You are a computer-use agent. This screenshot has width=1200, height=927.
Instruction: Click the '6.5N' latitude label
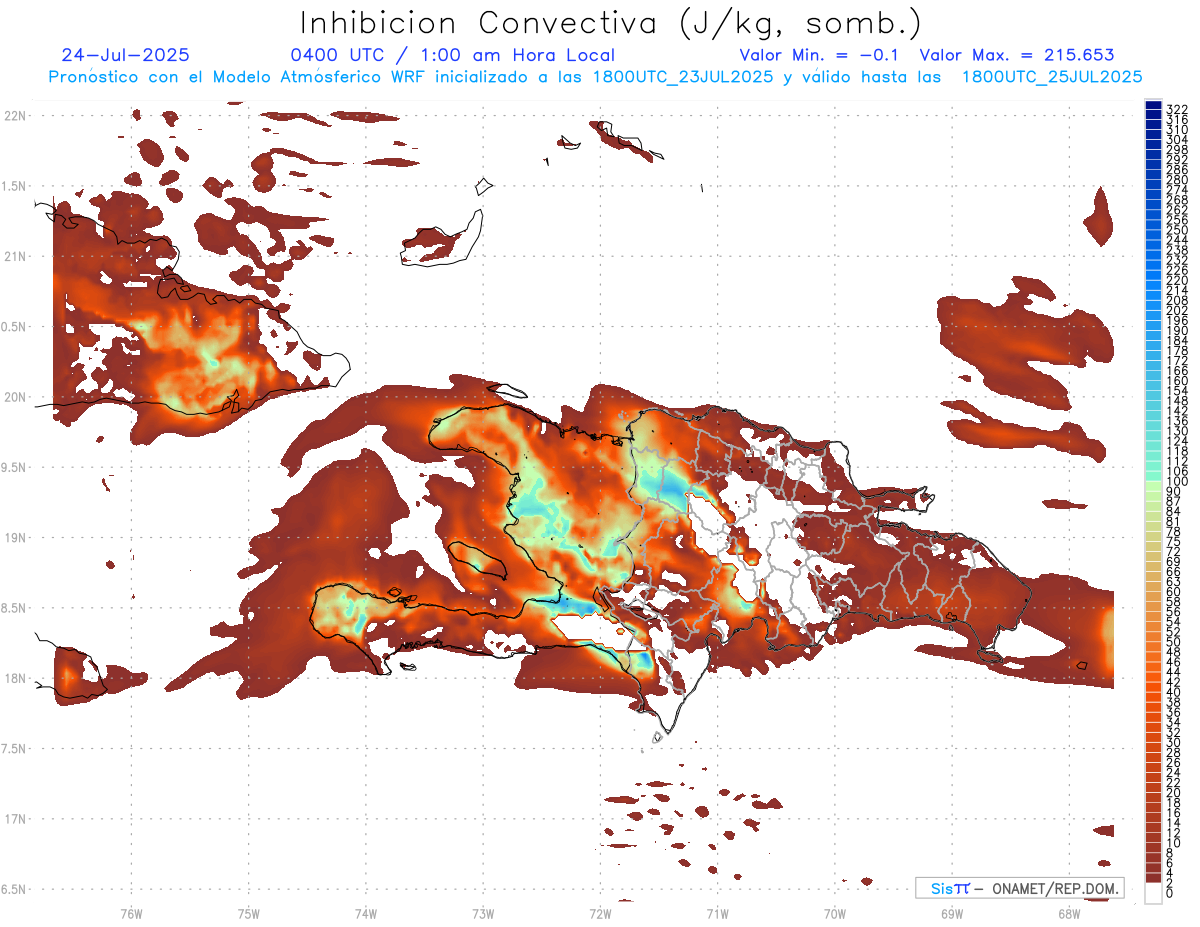[x=14, y=890]
